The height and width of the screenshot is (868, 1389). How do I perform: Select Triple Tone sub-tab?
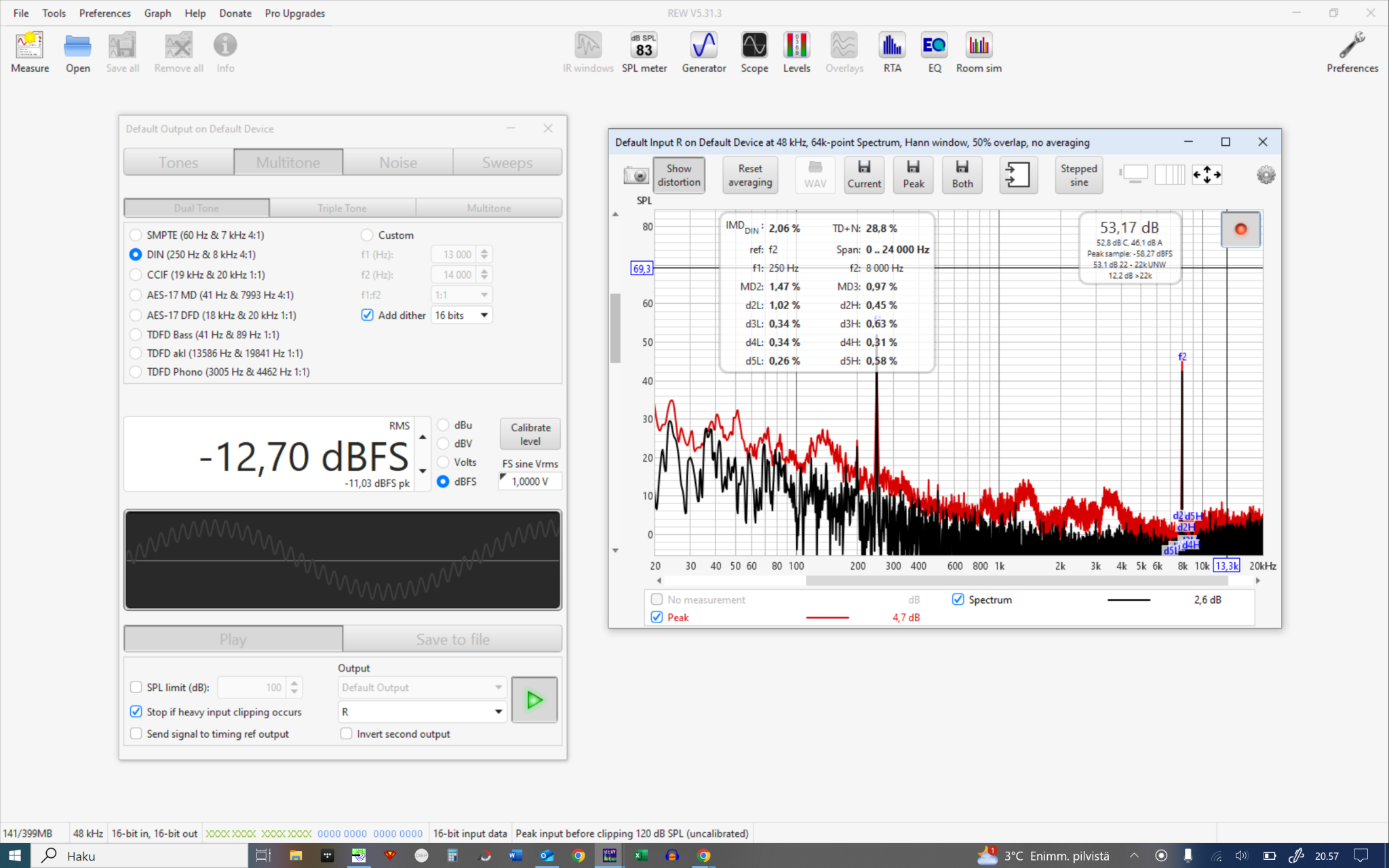[x=343, y=208]
